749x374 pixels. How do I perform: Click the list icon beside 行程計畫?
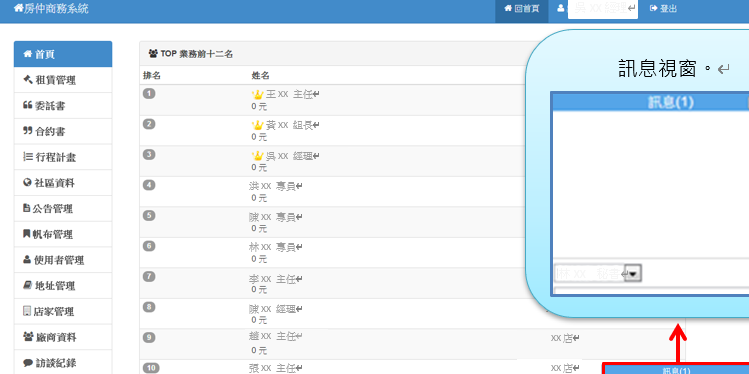pos(27,157)
